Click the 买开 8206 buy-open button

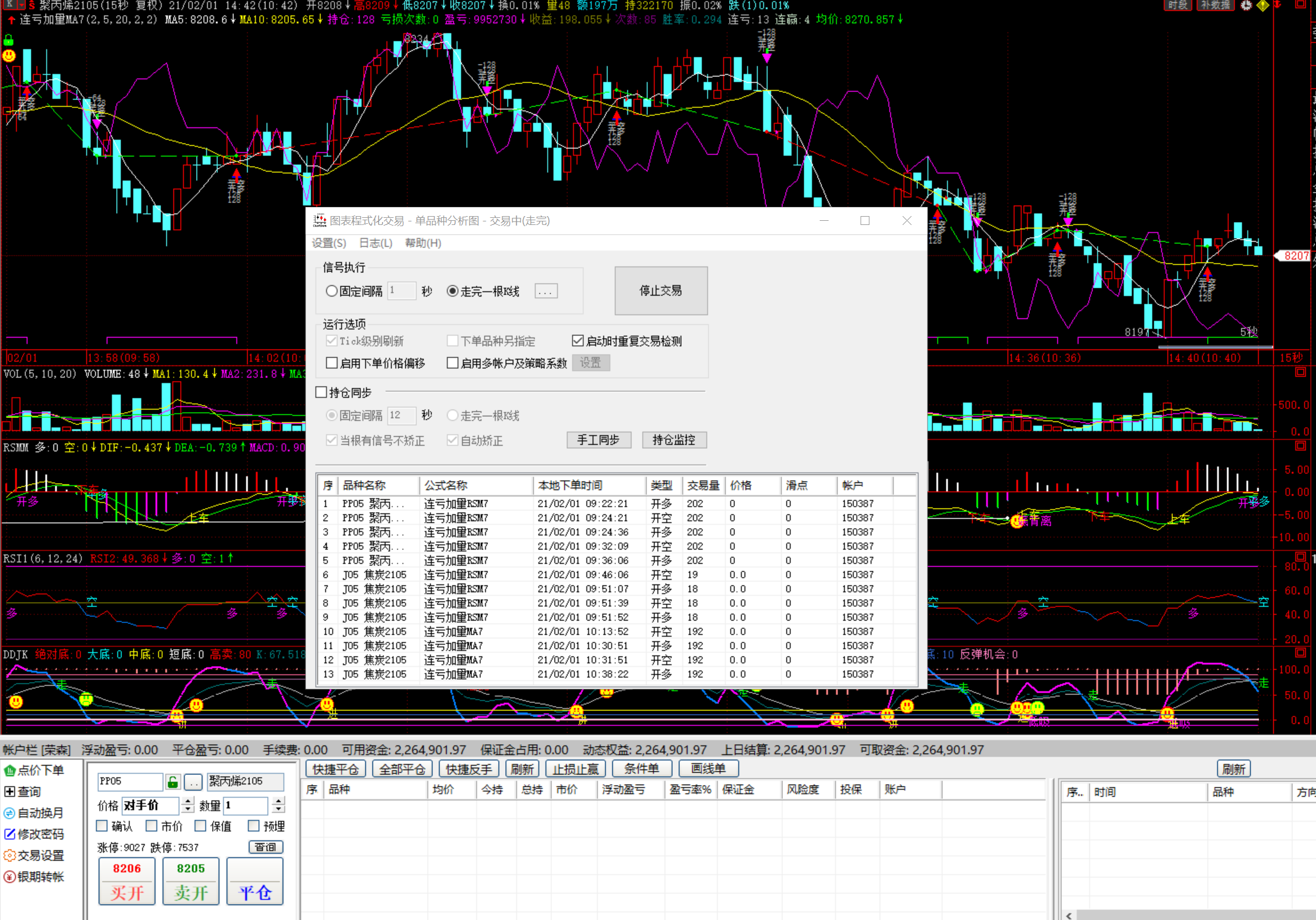tap(127, 881)
